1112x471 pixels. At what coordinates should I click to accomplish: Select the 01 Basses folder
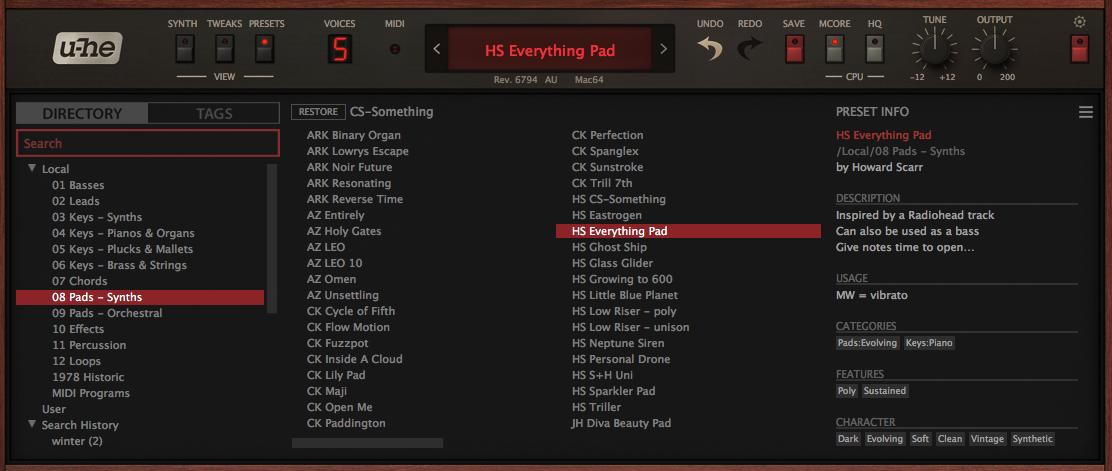pos(78,185)
